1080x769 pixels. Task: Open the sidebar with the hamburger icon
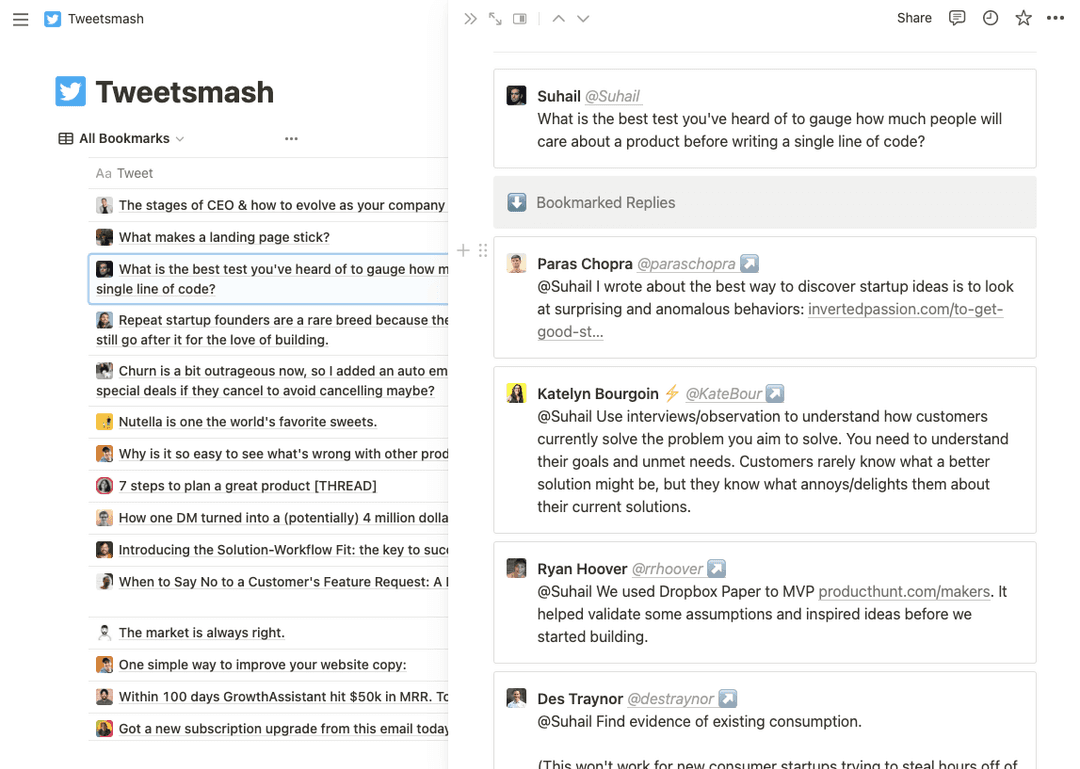point(20,19)
